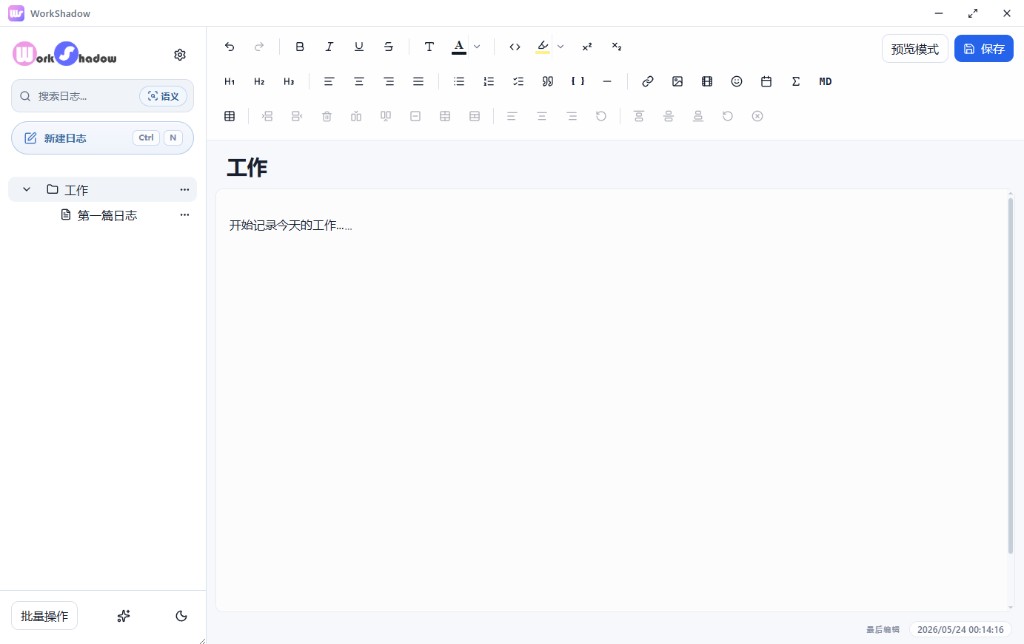1024x644 pixels.
Task: Toggle bold formatting
Action: click(x=300, y=46)
